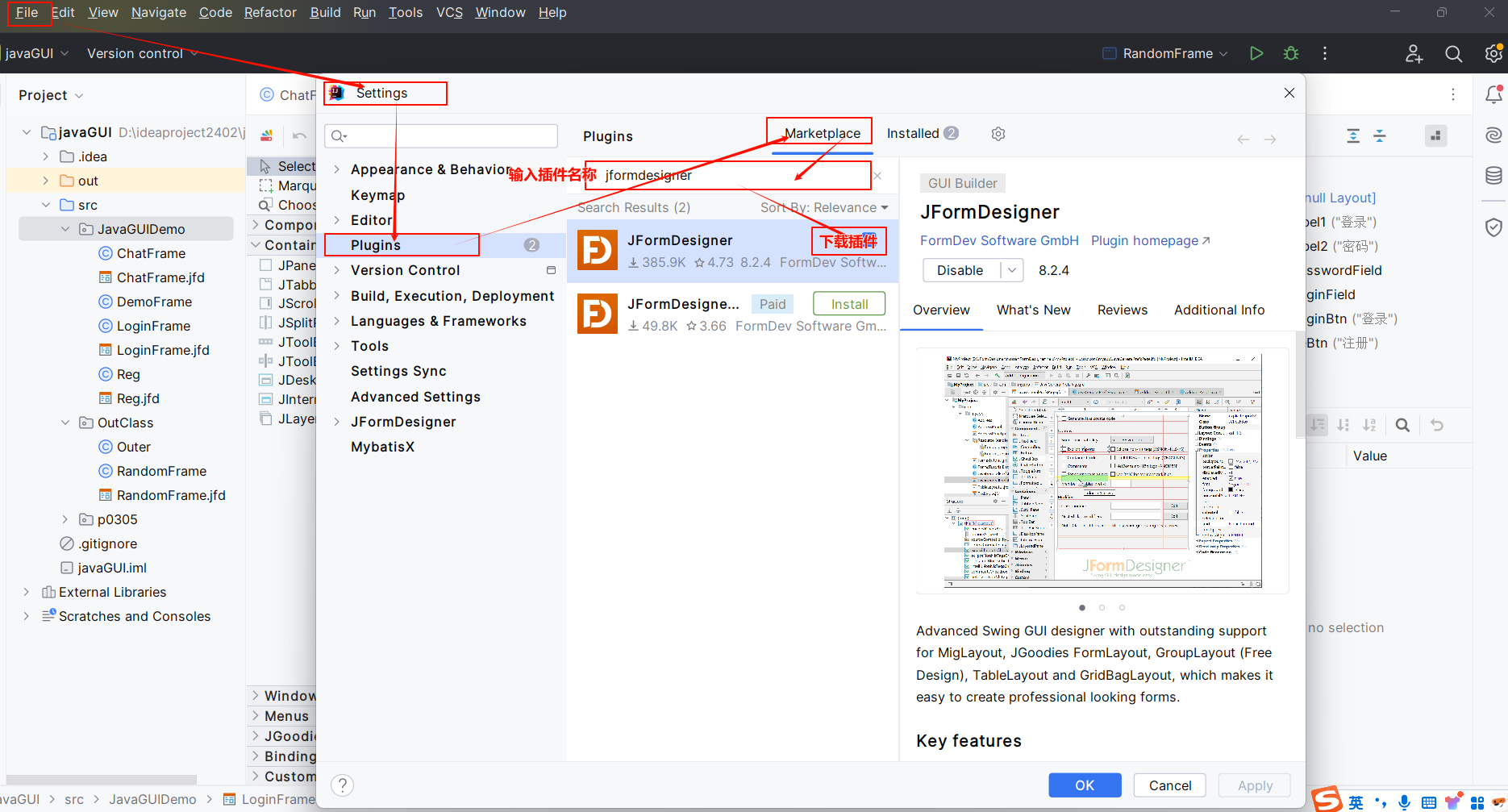Viewport: 1508px width, 812px height.
Task: Open the add collaborator icon
Action: click(x=1414, y=53)
